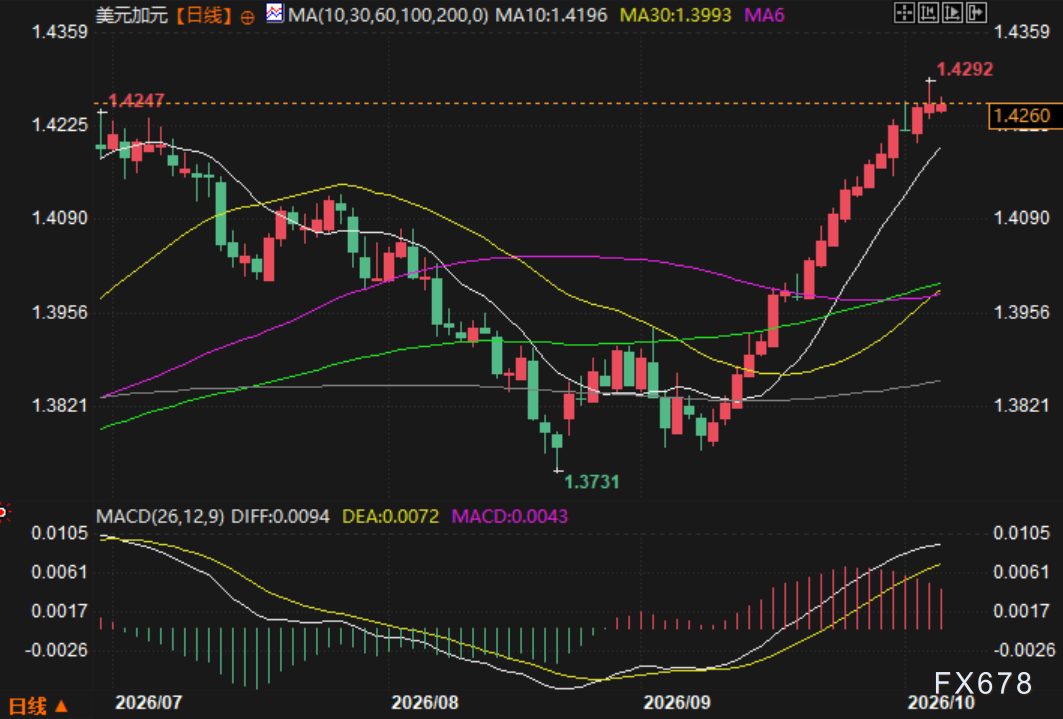Click the 1.3731 low price marker

pyautogui.click(x=592, y=482)
